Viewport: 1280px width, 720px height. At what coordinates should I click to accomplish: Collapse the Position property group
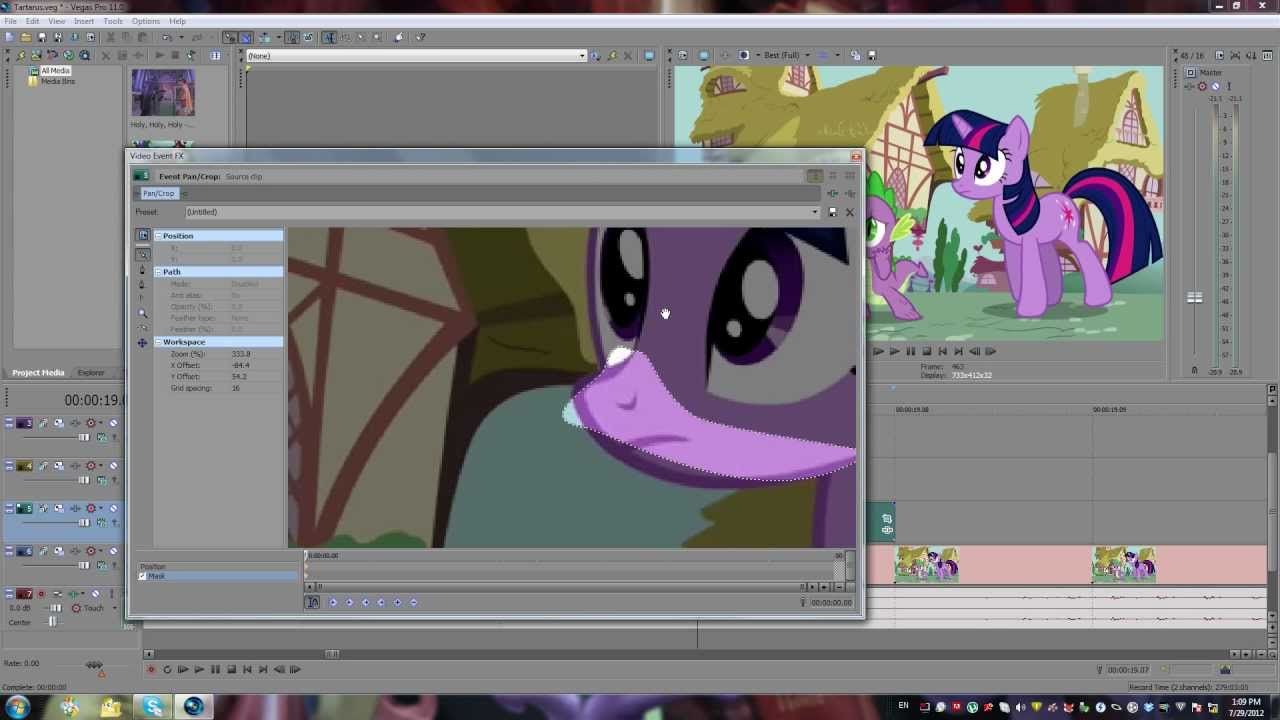158,236
